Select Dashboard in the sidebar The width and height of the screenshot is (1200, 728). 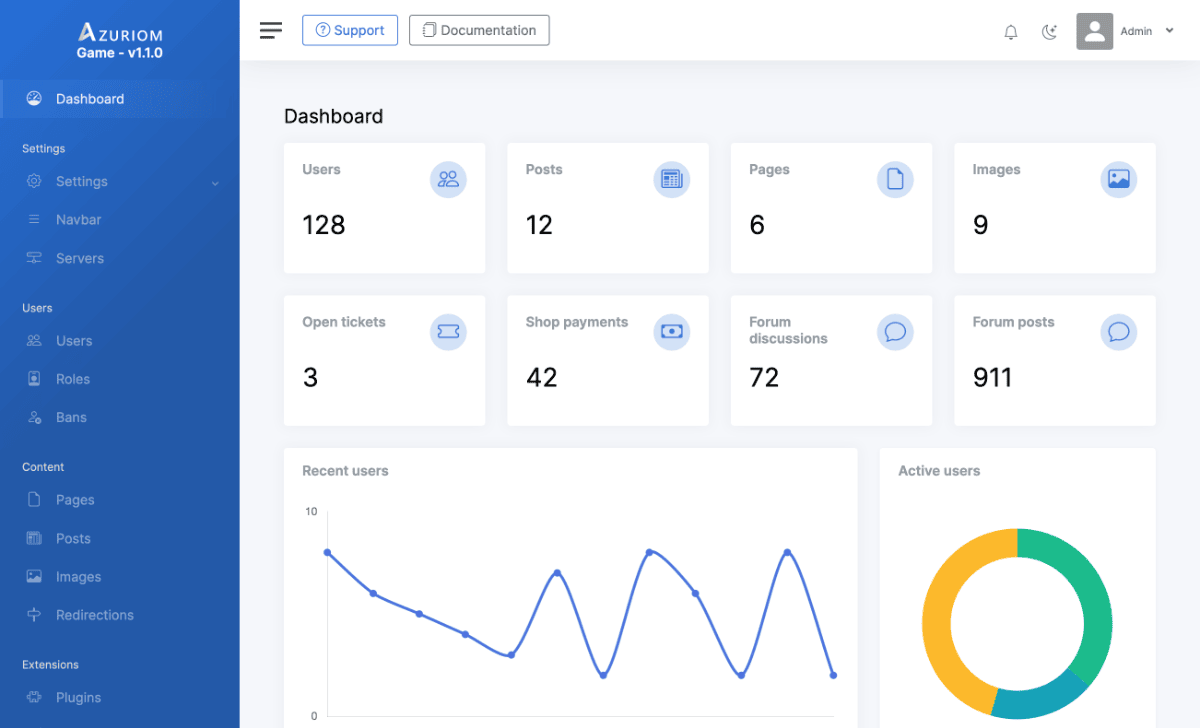click(90, 99)
